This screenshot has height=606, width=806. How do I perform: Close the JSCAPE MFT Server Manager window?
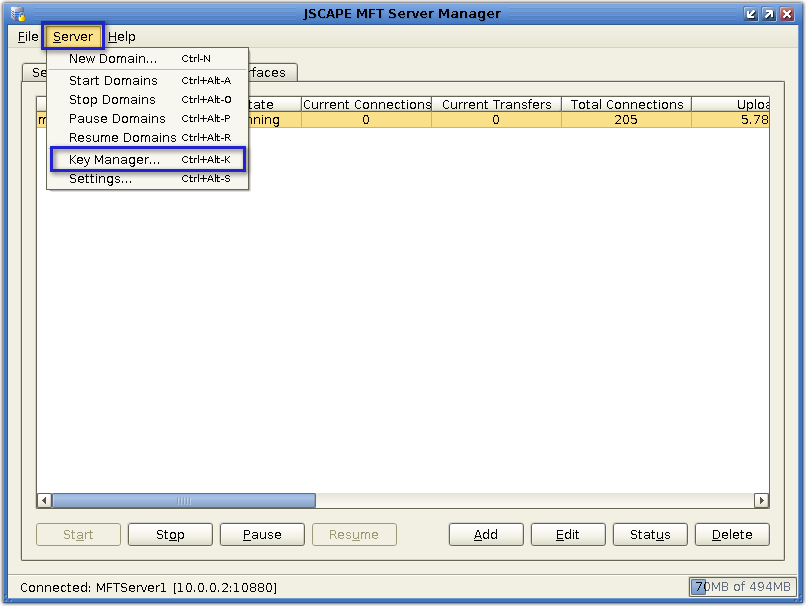787,14
